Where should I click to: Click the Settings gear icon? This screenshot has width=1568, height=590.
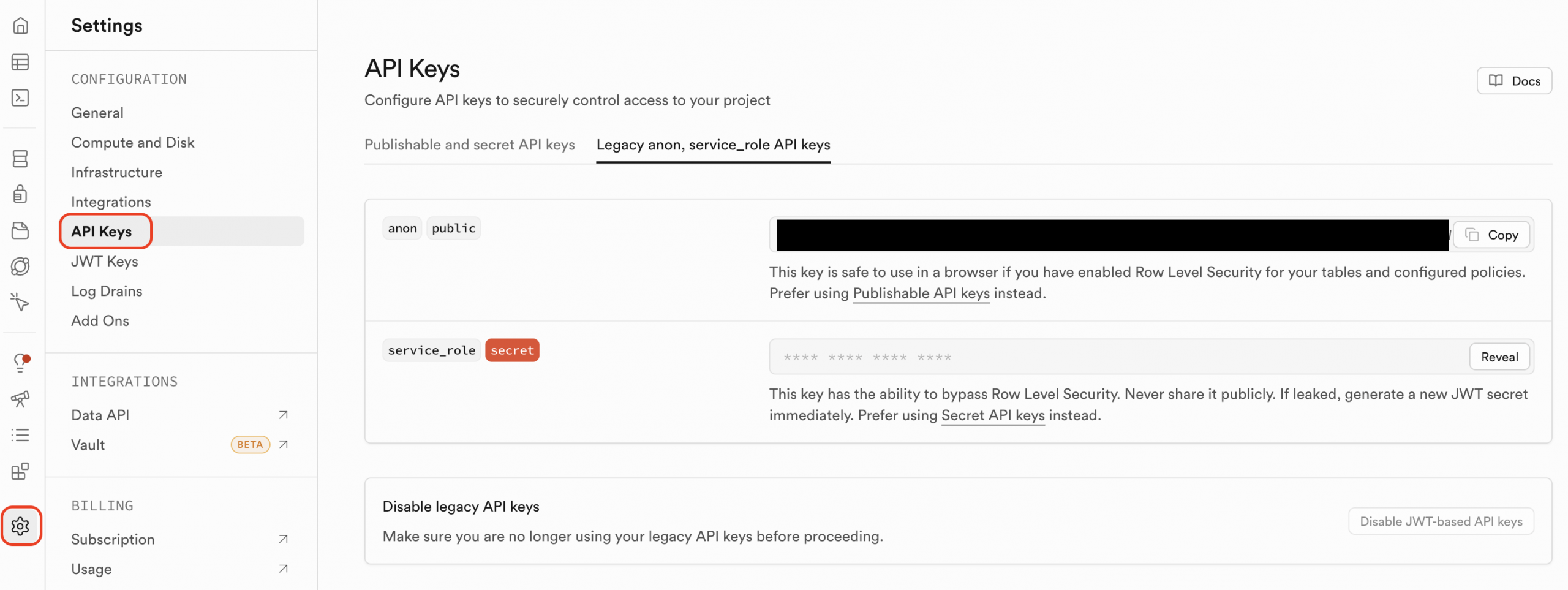tap(20, 526)
